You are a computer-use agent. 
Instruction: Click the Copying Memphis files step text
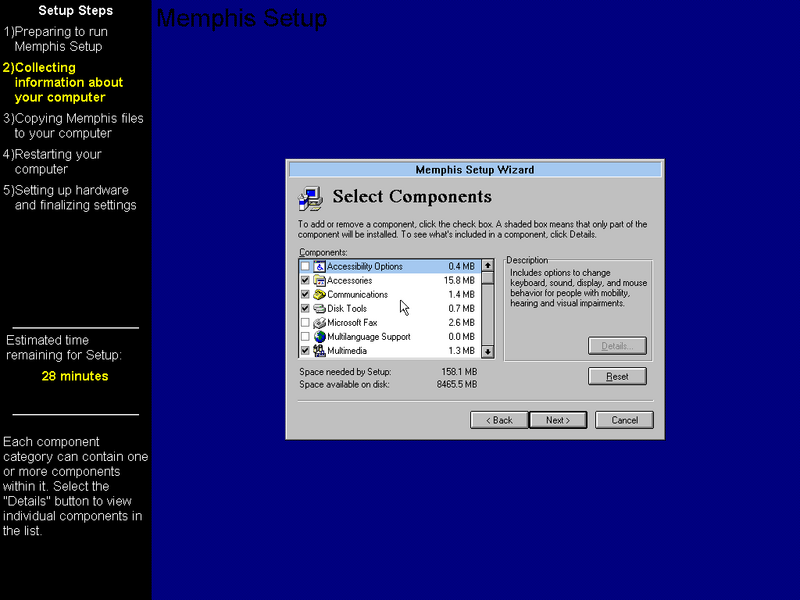pyautogui.click(x=73, y=126)
